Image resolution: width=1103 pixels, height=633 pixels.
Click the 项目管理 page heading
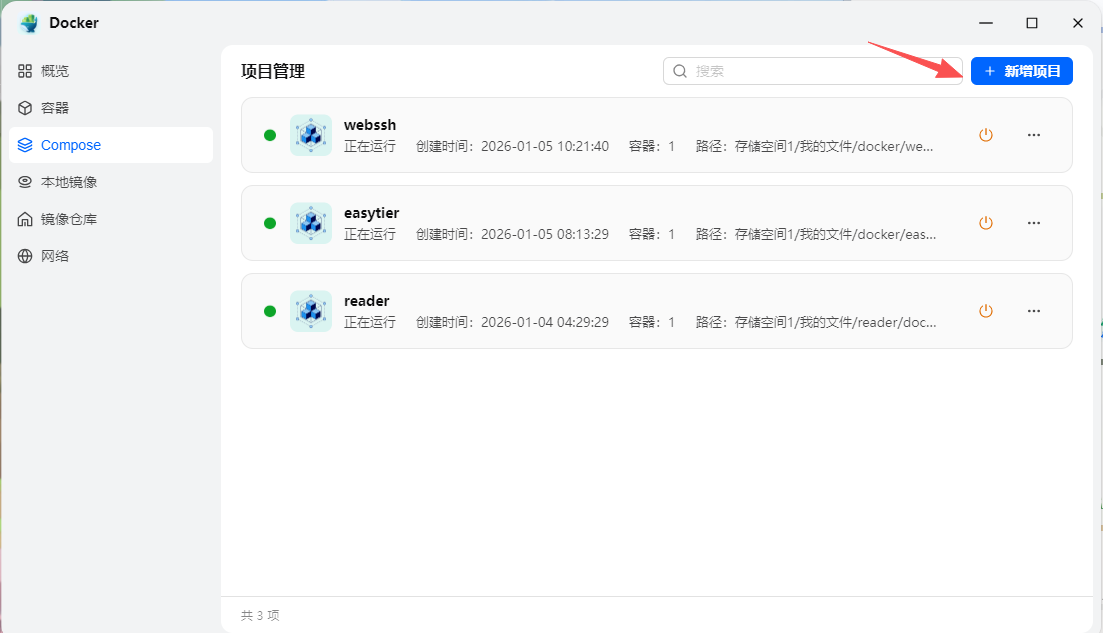pos(273,72)
